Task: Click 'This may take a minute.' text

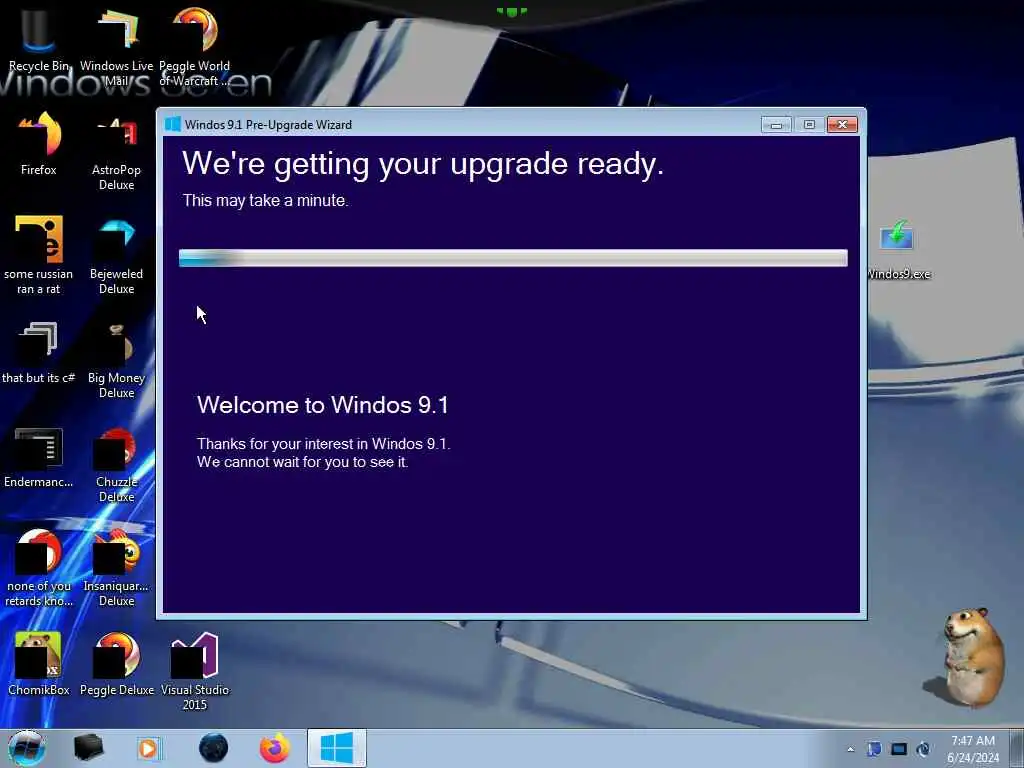Action: pyautogui.click(x=265, y=200)
